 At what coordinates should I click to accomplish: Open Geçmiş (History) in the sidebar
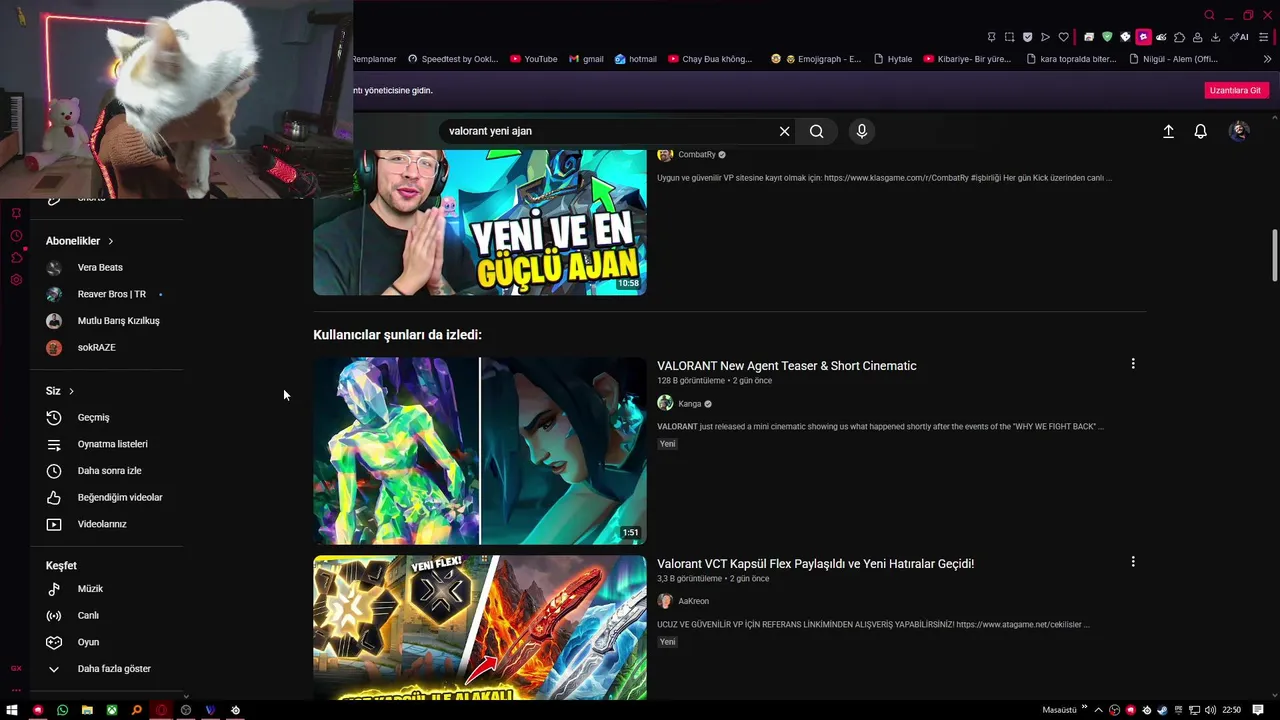tap(107, 417)
